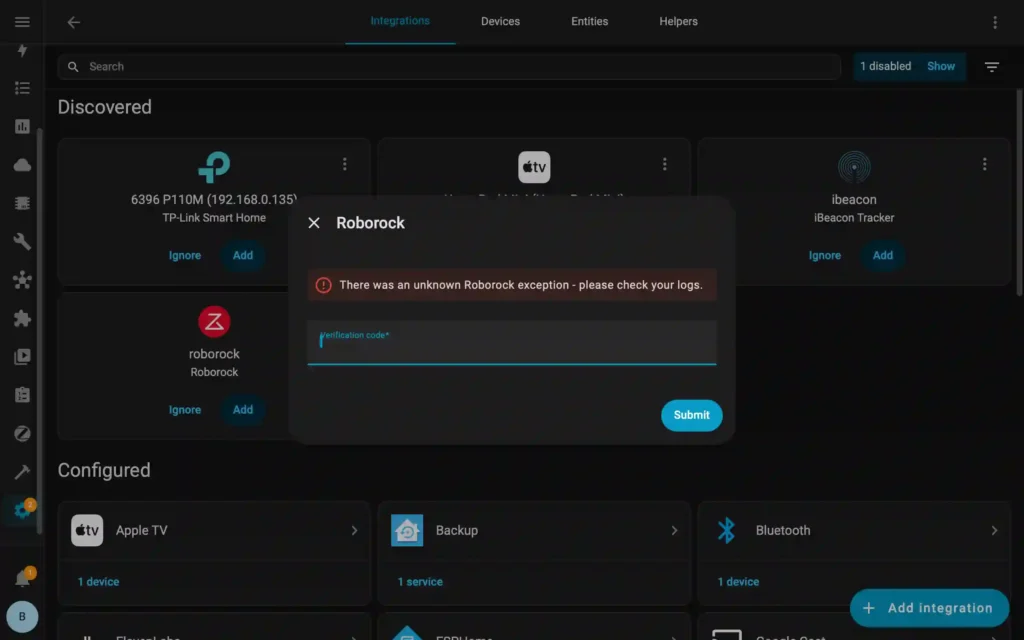Submit the Roborock verification code
This screenshot has width=1024, height=640.
[691, 415]
